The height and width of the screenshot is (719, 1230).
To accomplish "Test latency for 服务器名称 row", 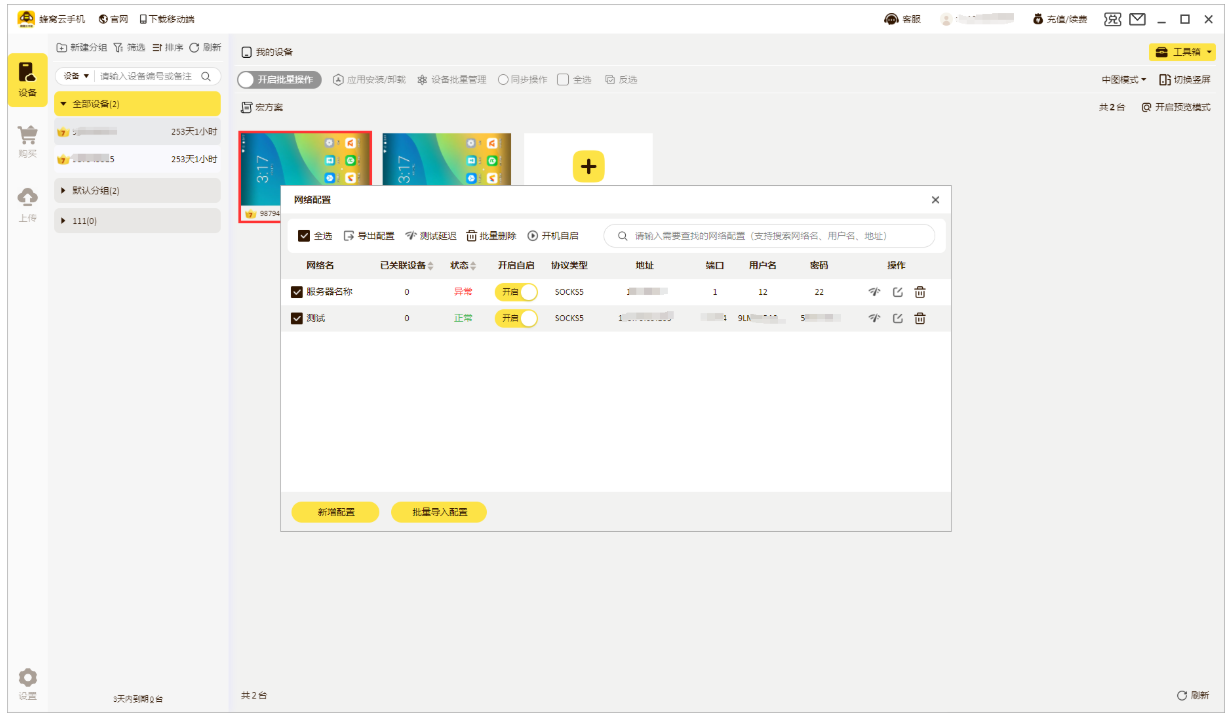I will 873,292.
